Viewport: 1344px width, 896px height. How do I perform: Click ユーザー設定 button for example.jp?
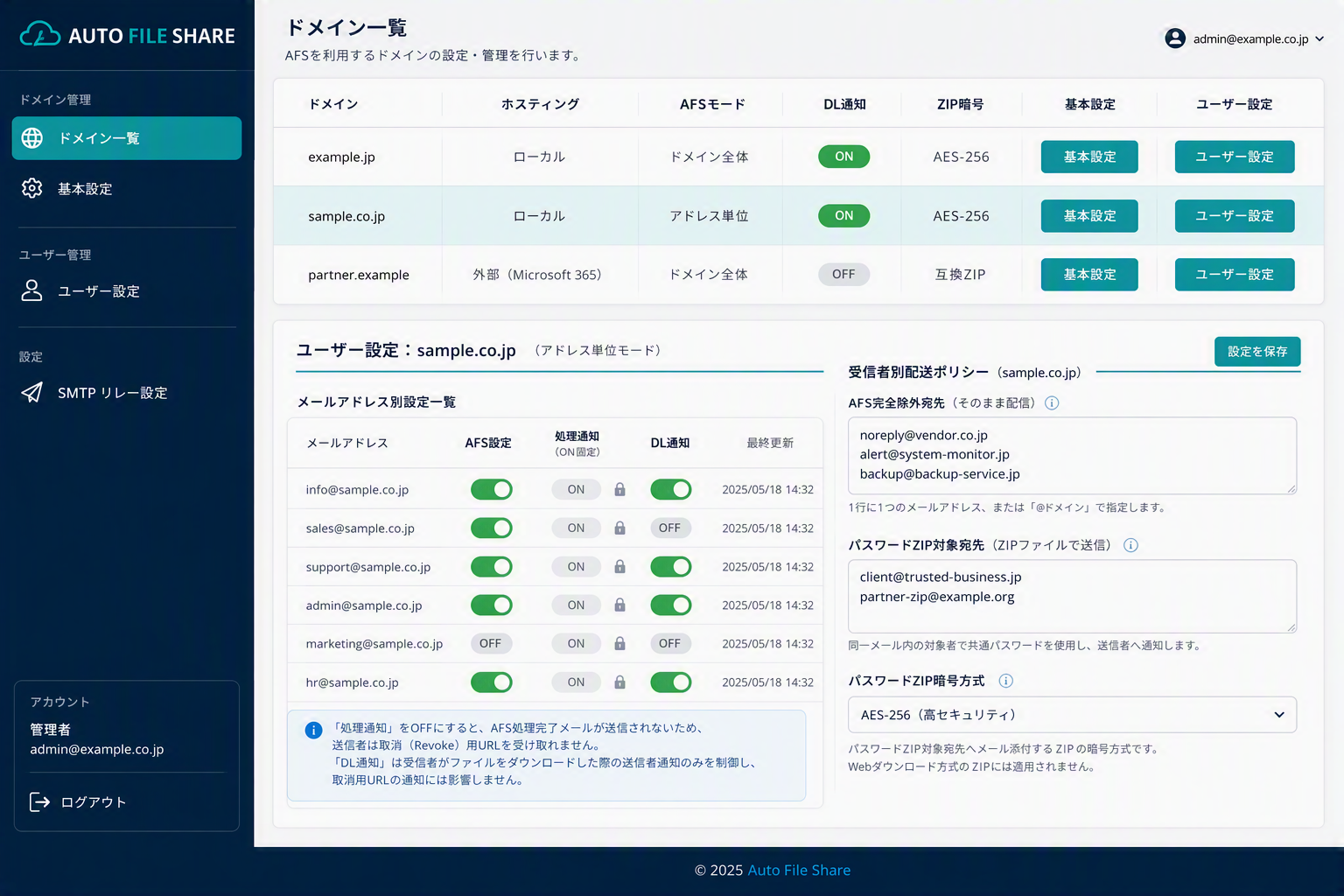(x=1235, y=157)
